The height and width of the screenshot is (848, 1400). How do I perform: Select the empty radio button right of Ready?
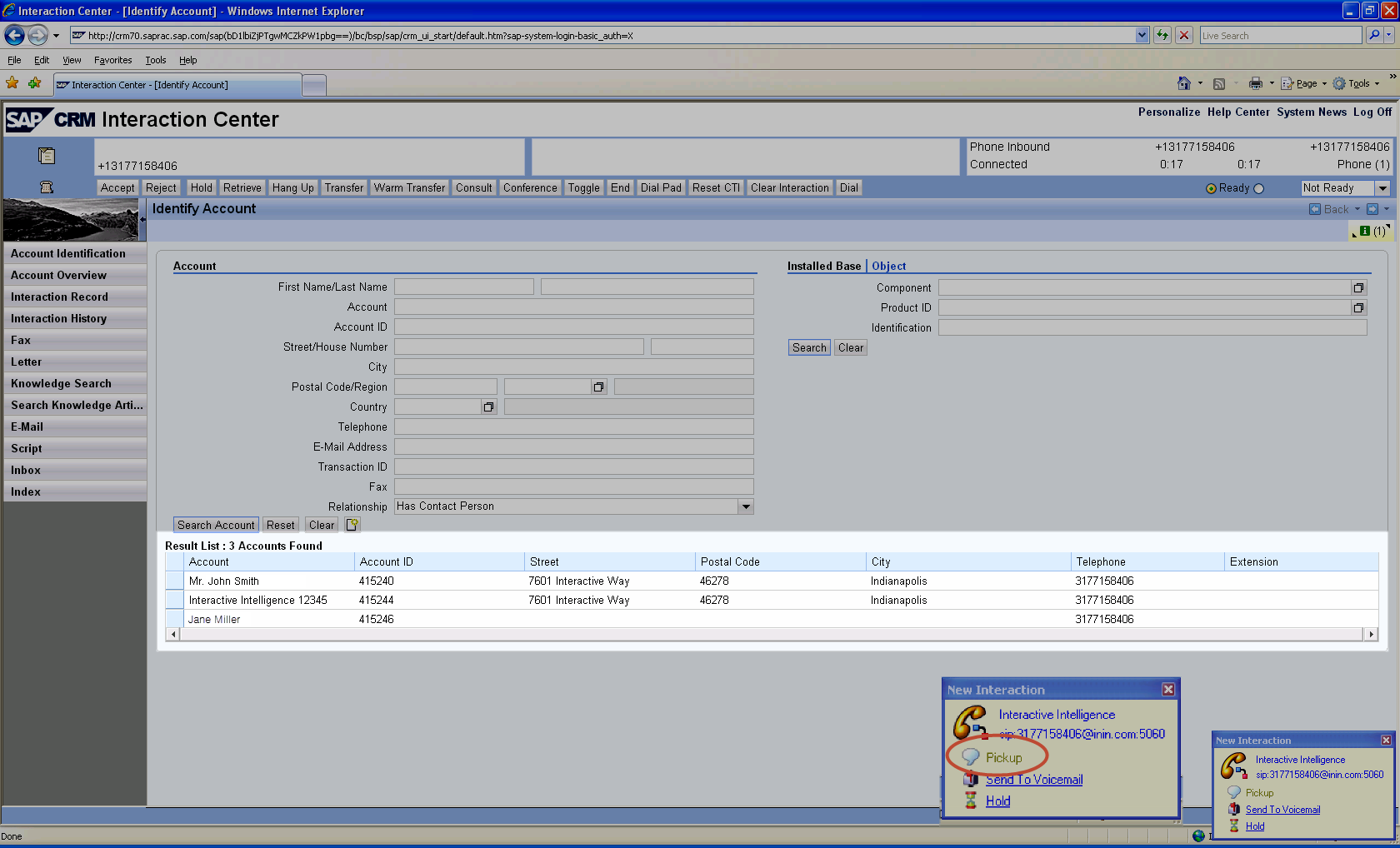[1258, 188]
